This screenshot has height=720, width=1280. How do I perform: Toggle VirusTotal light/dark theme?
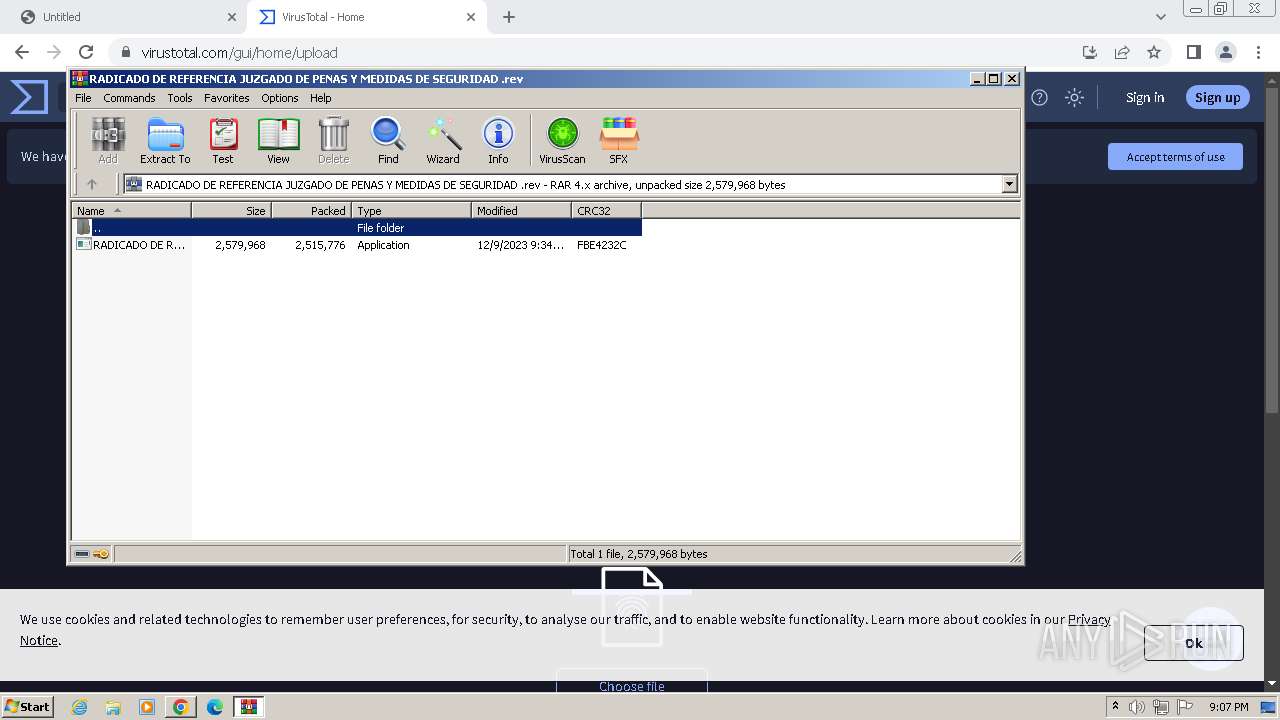[x=1074, y=97]
